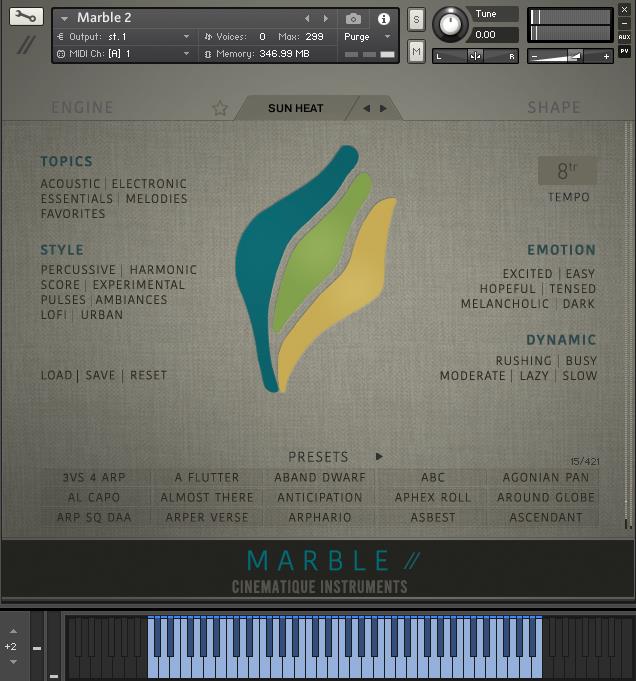
Task: Click the green marble layer shape
Action: [x=319, y=252]
